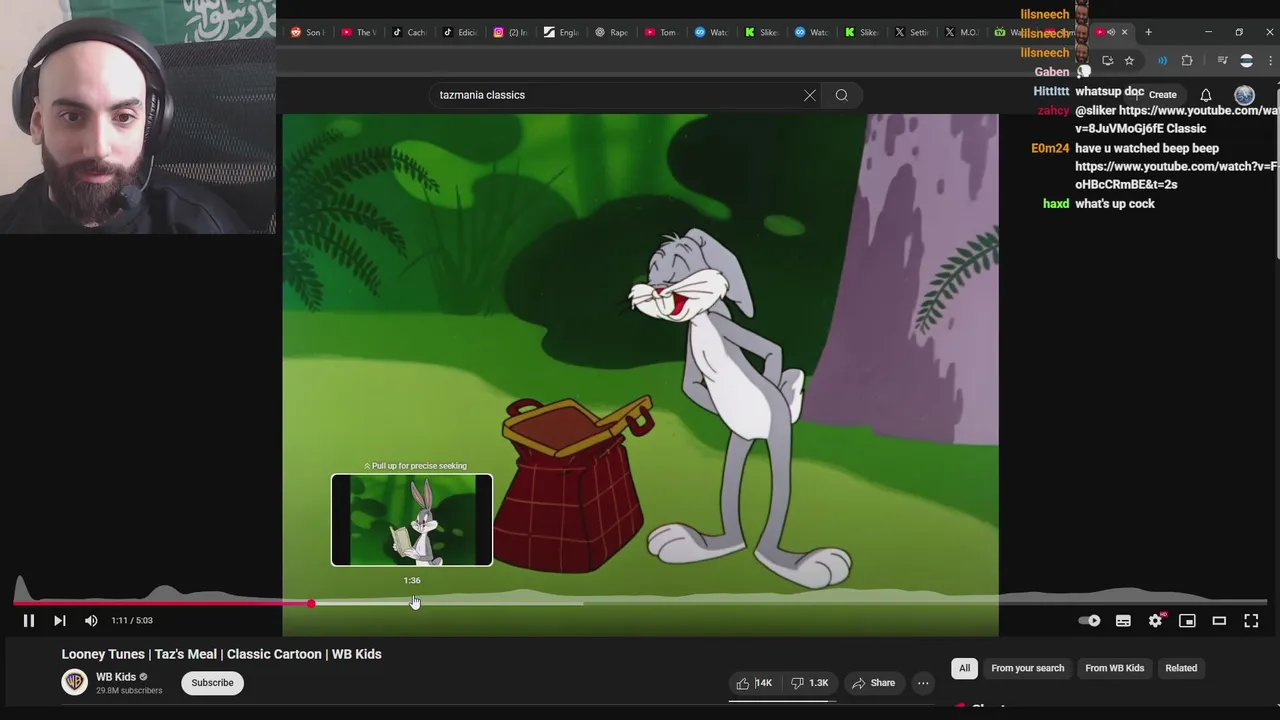Click the install/cast icon in address bar
Viewport: 1280px width, 720px height.
(x=1107, y=61)
